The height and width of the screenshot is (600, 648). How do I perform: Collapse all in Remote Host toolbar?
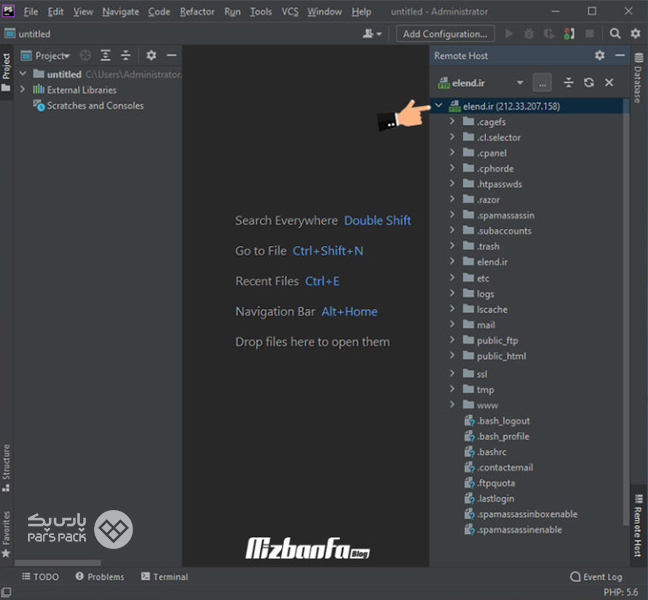(569, 83)
